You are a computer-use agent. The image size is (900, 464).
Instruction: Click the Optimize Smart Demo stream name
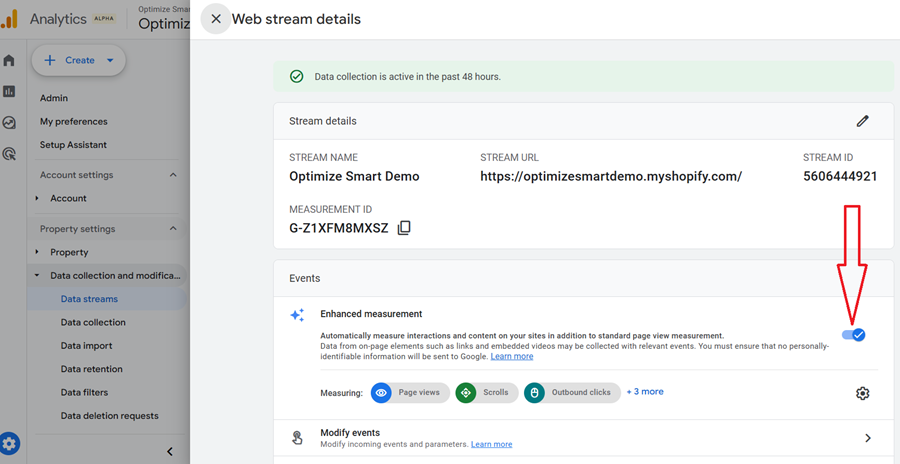click(354, 176)
